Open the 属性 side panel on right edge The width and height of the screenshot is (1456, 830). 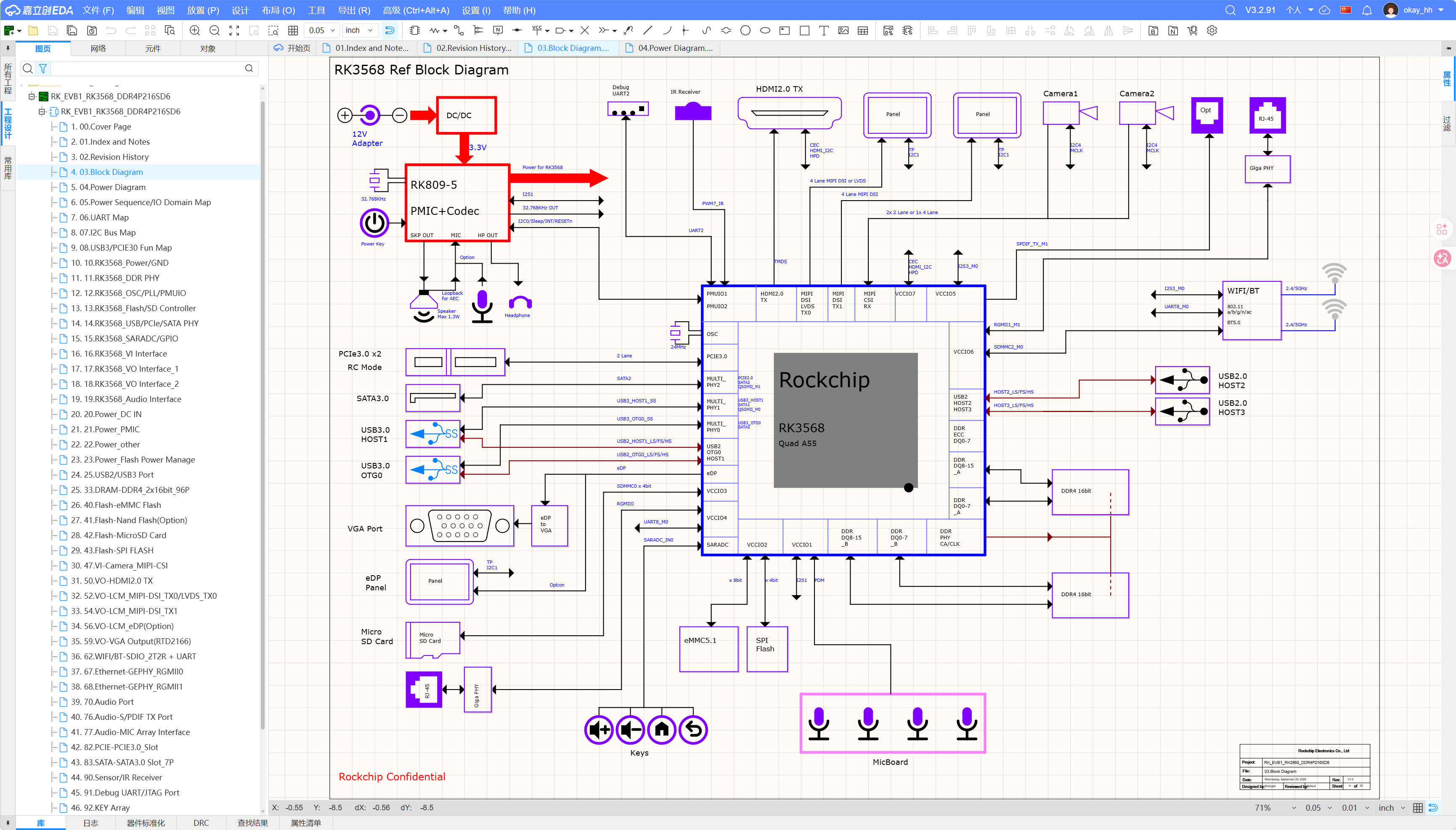tap(1447, 79)
